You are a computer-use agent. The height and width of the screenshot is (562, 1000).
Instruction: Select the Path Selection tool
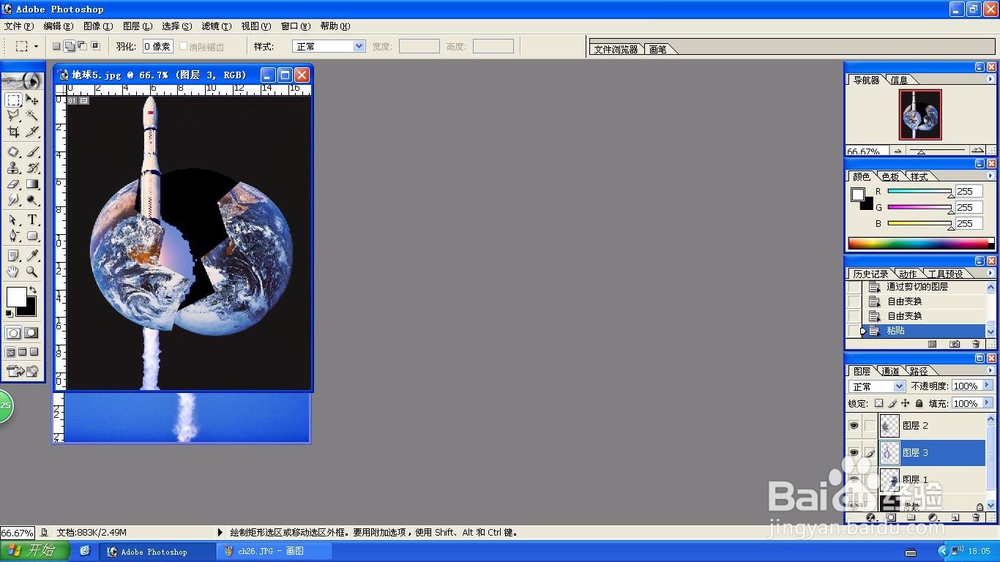13,220
